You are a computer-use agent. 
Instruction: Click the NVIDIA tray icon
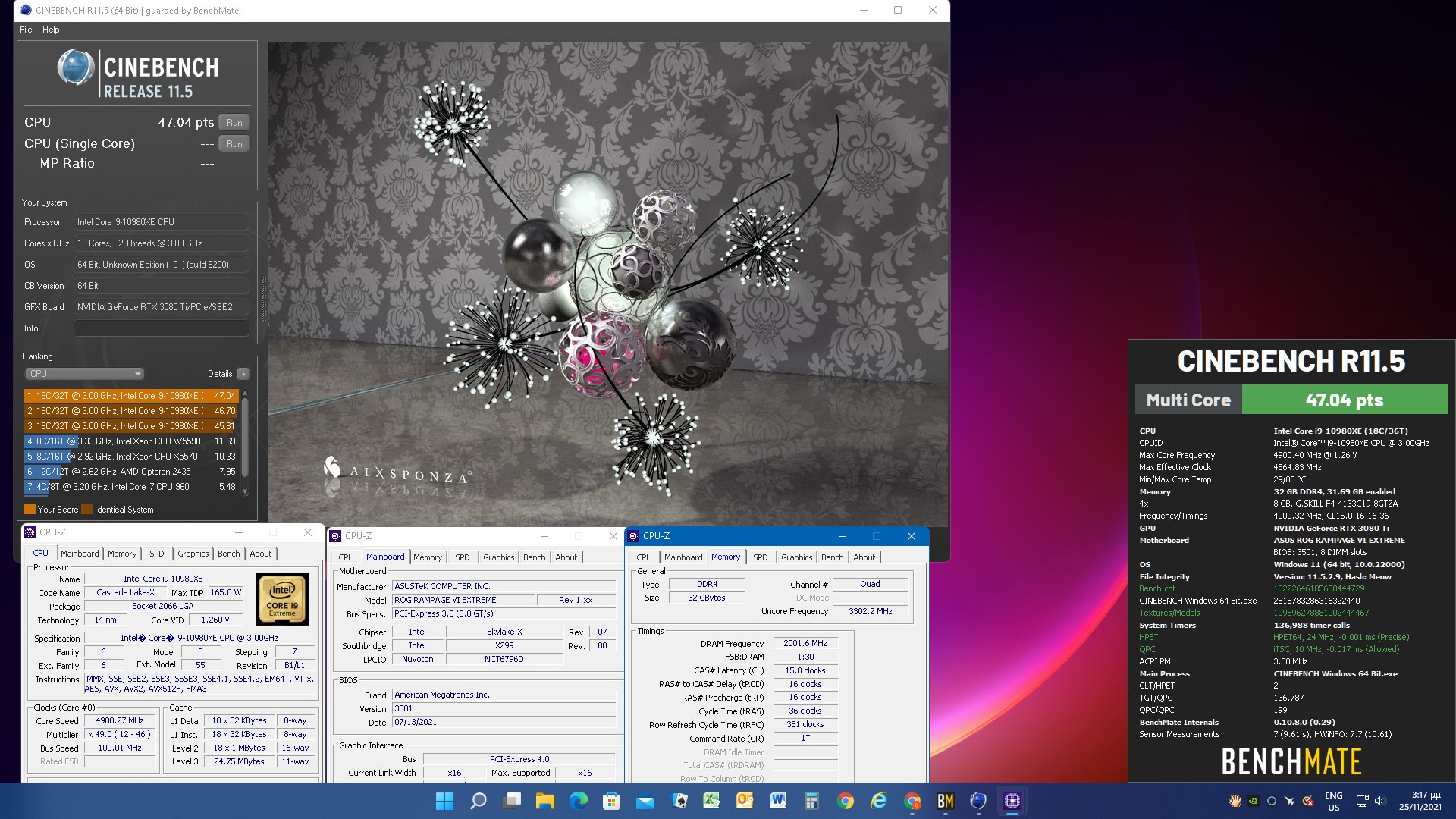tap(1254, 801)
